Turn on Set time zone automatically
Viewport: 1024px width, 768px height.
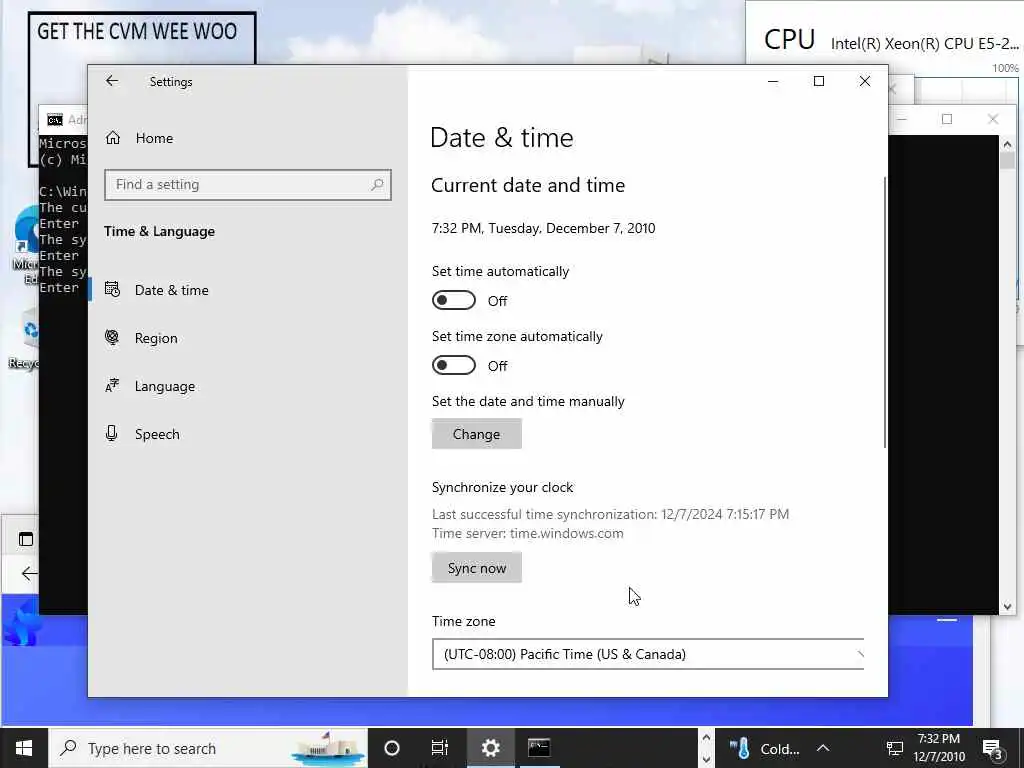[x=454, y=365]
